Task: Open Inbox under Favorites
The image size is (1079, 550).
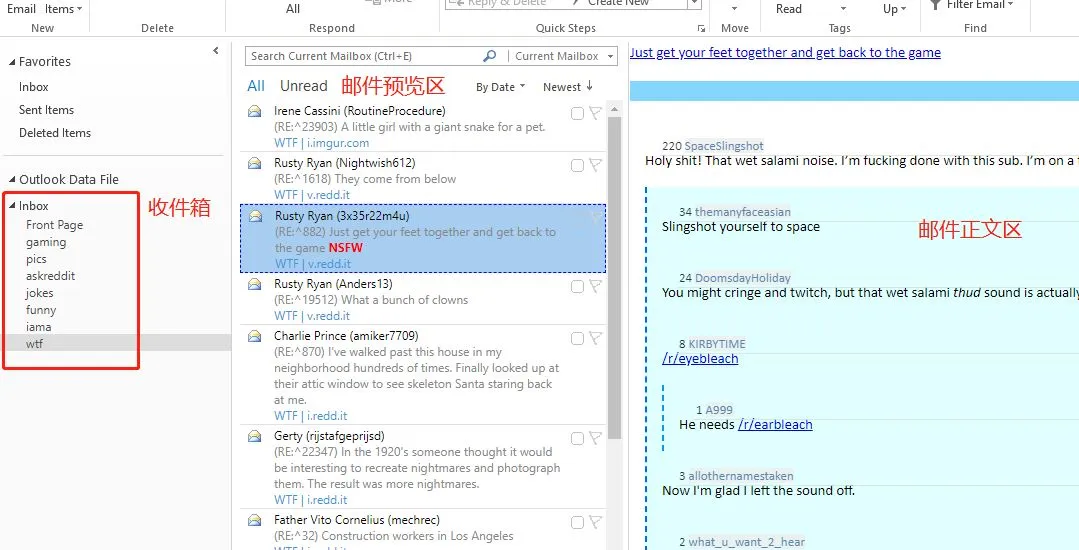Action: 34,87
